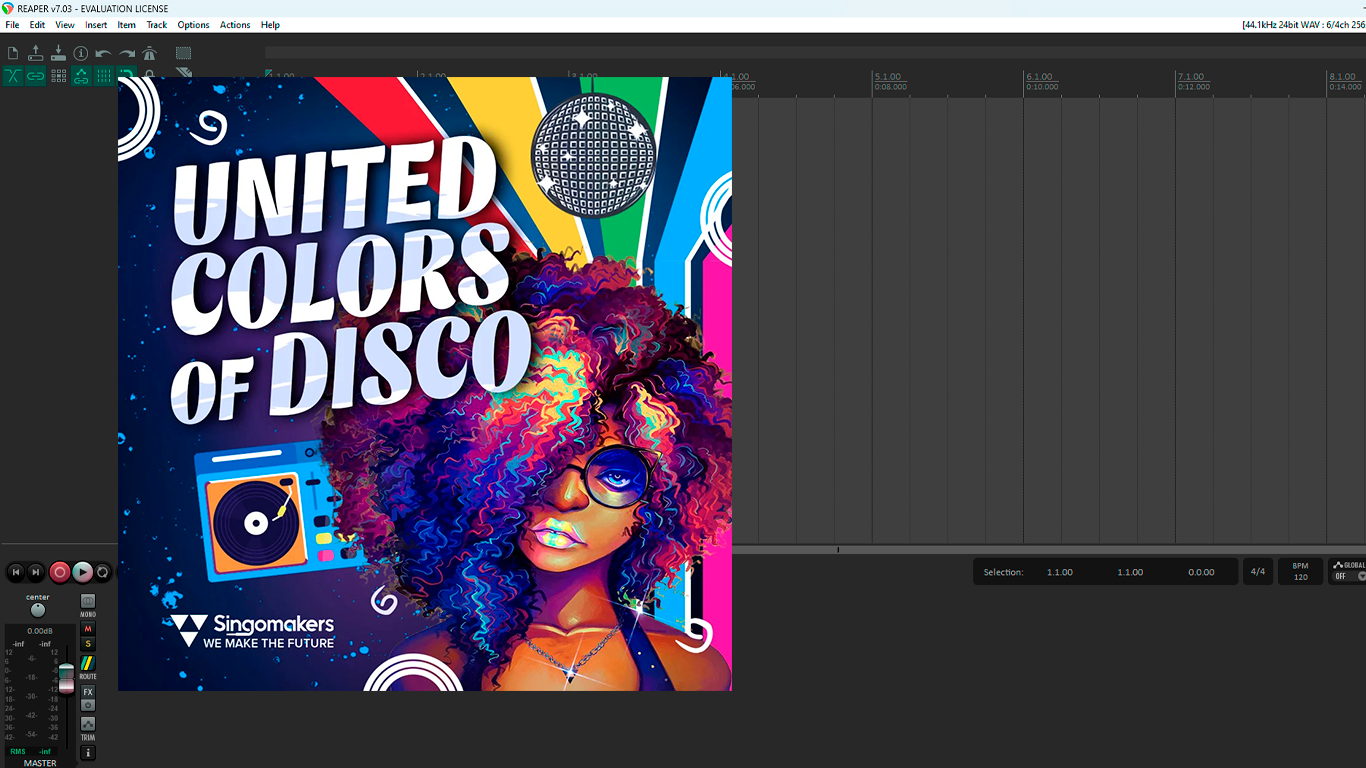The height and width of the screenshot is (768, 1366).
Task: Click the master track info 'i' button
Action: click(88, 753)
